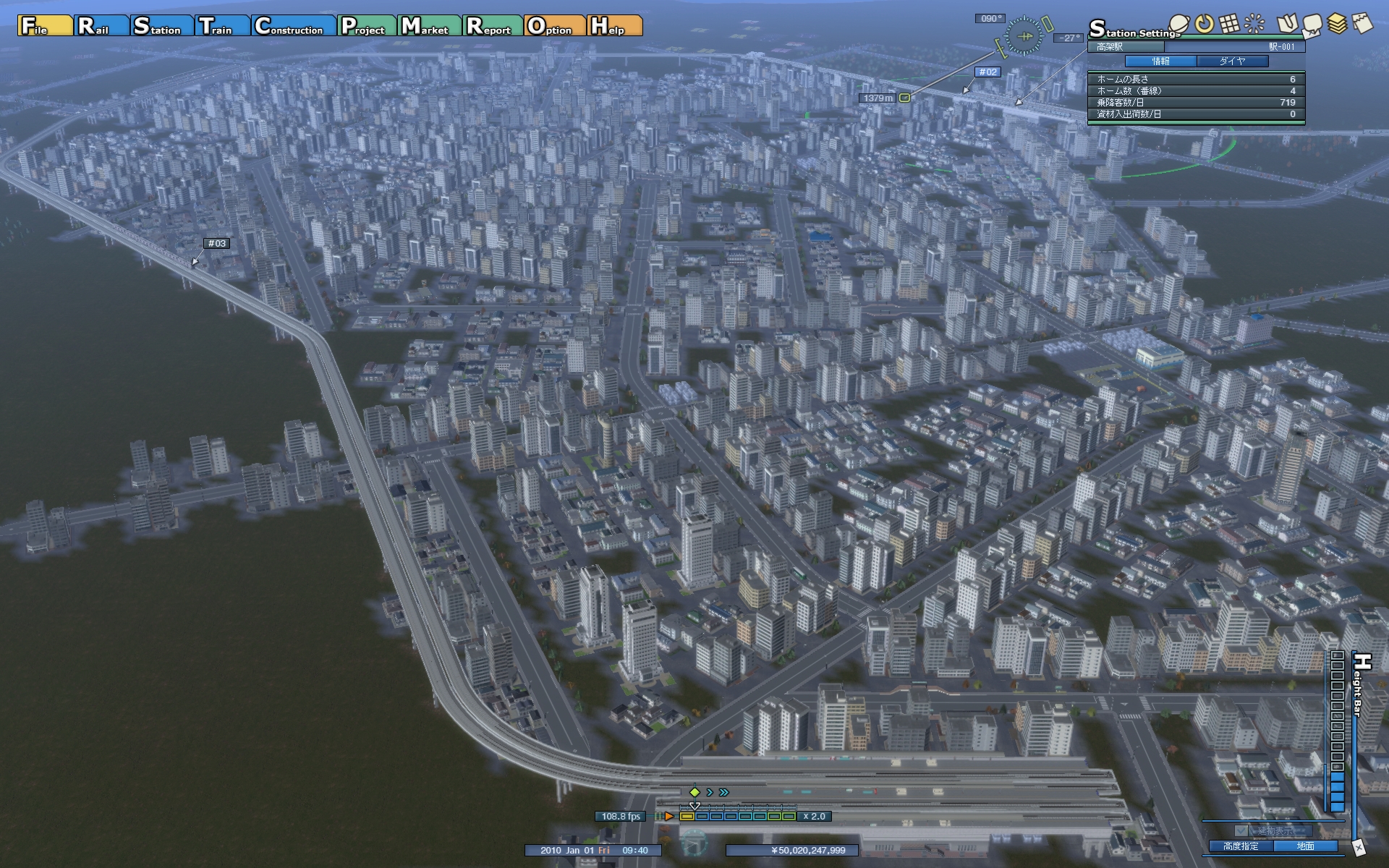Click the stacked layers icon
The image size is (1389, 868).
point(1337,24)
